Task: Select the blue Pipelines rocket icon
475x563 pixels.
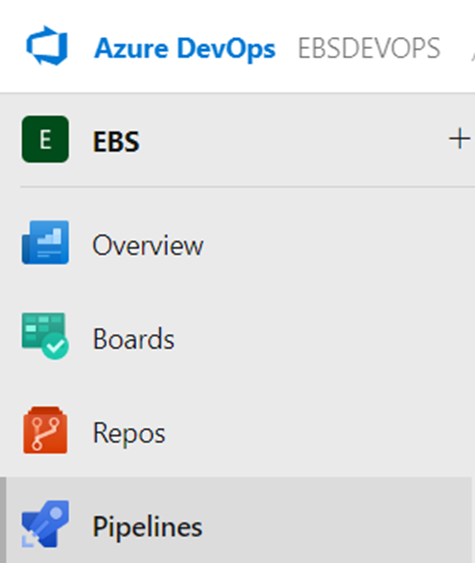Action: tap(45, 524)
